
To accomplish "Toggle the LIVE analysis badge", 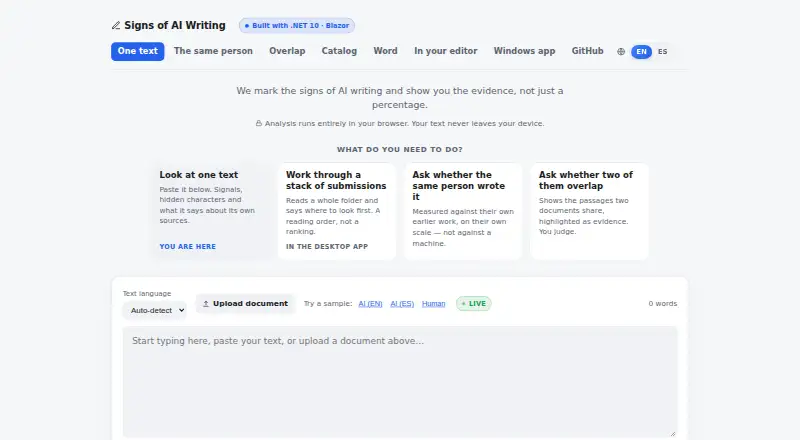I will 473,304.
